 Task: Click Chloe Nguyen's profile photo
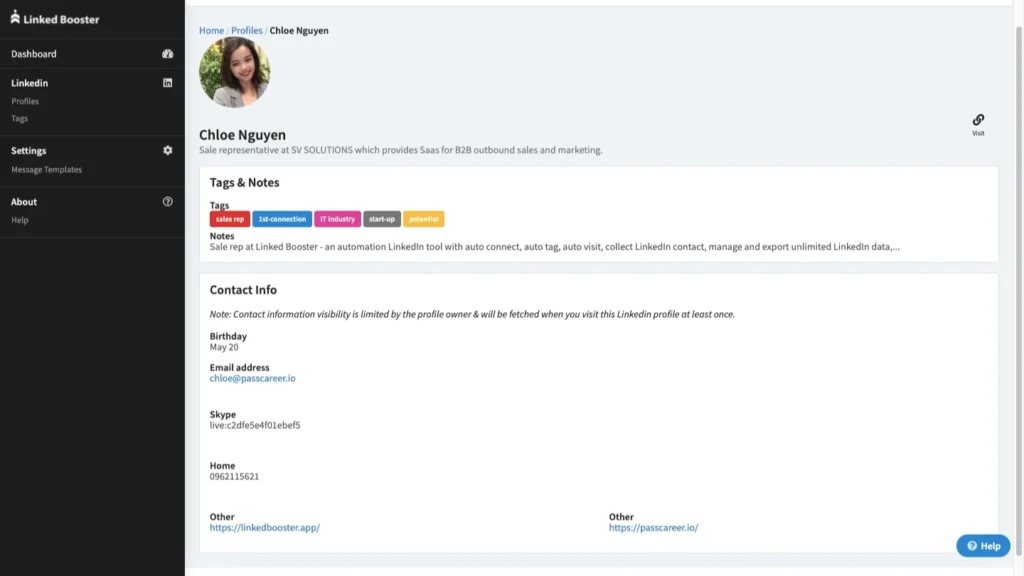click(235, 71)
